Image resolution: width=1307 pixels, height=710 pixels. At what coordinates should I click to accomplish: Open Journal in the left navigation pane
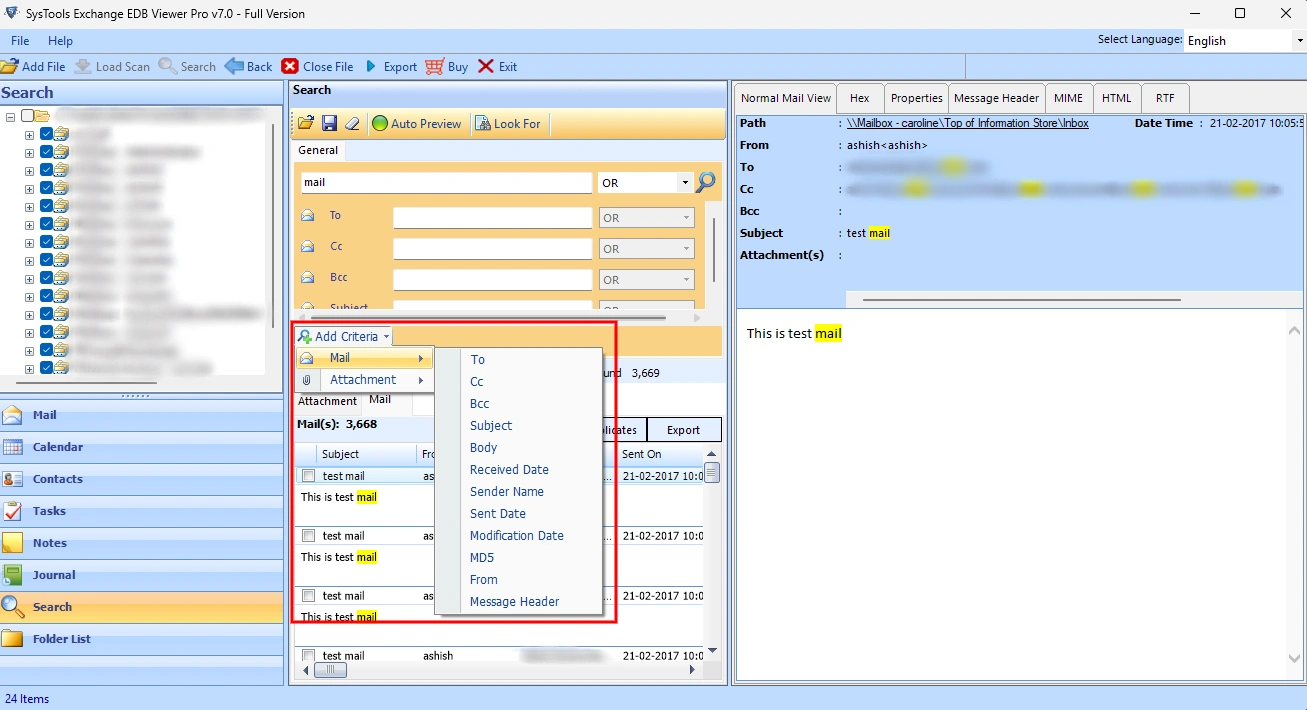(142, 575)
